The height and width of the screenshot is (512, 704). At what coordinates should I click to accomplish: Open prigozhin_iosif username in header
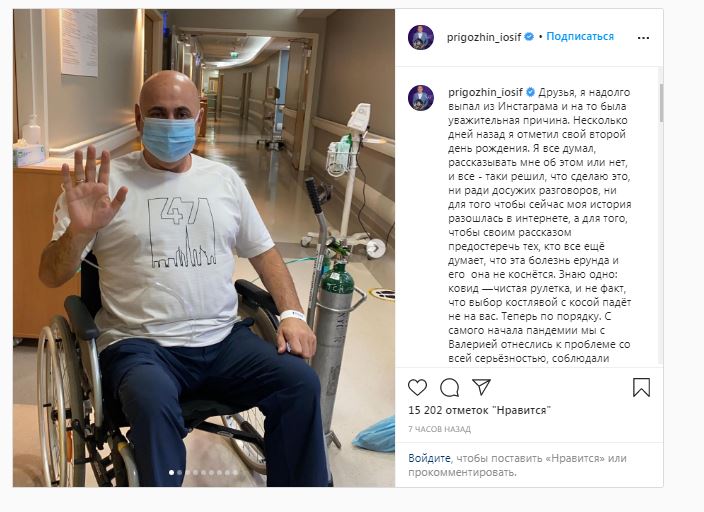coord(484,37)
